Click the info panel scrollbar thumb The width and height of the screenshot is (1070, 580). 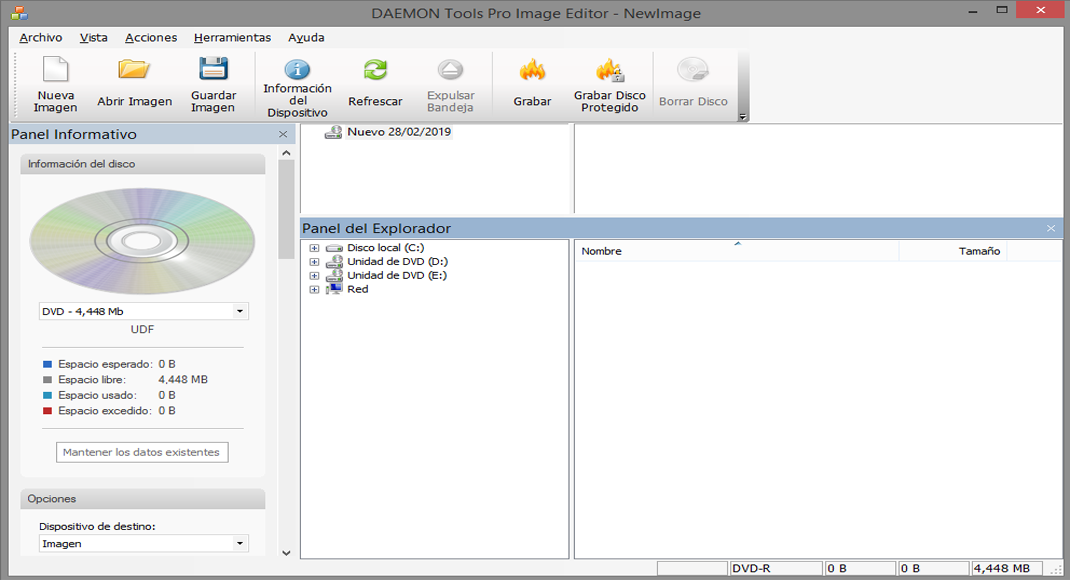287,209
